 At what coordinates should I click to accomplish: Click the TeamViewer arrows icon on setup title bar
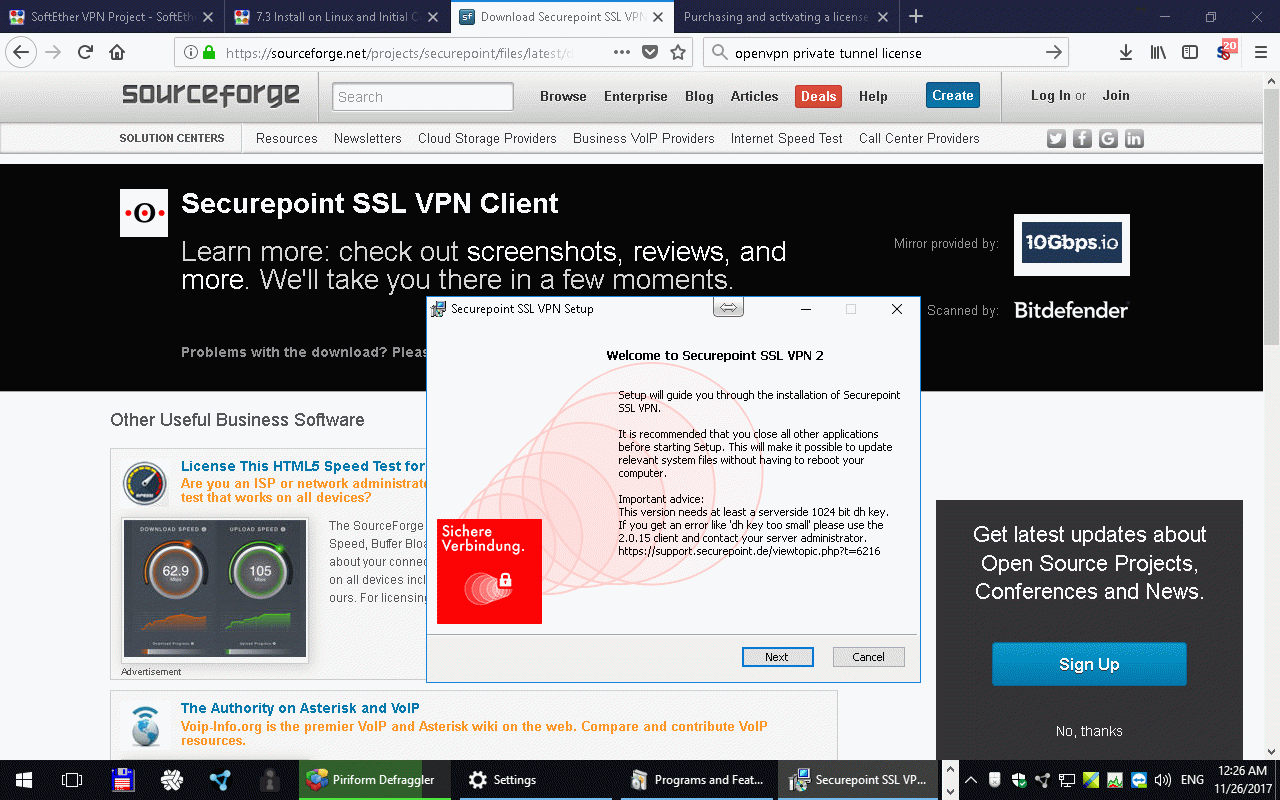729,308
